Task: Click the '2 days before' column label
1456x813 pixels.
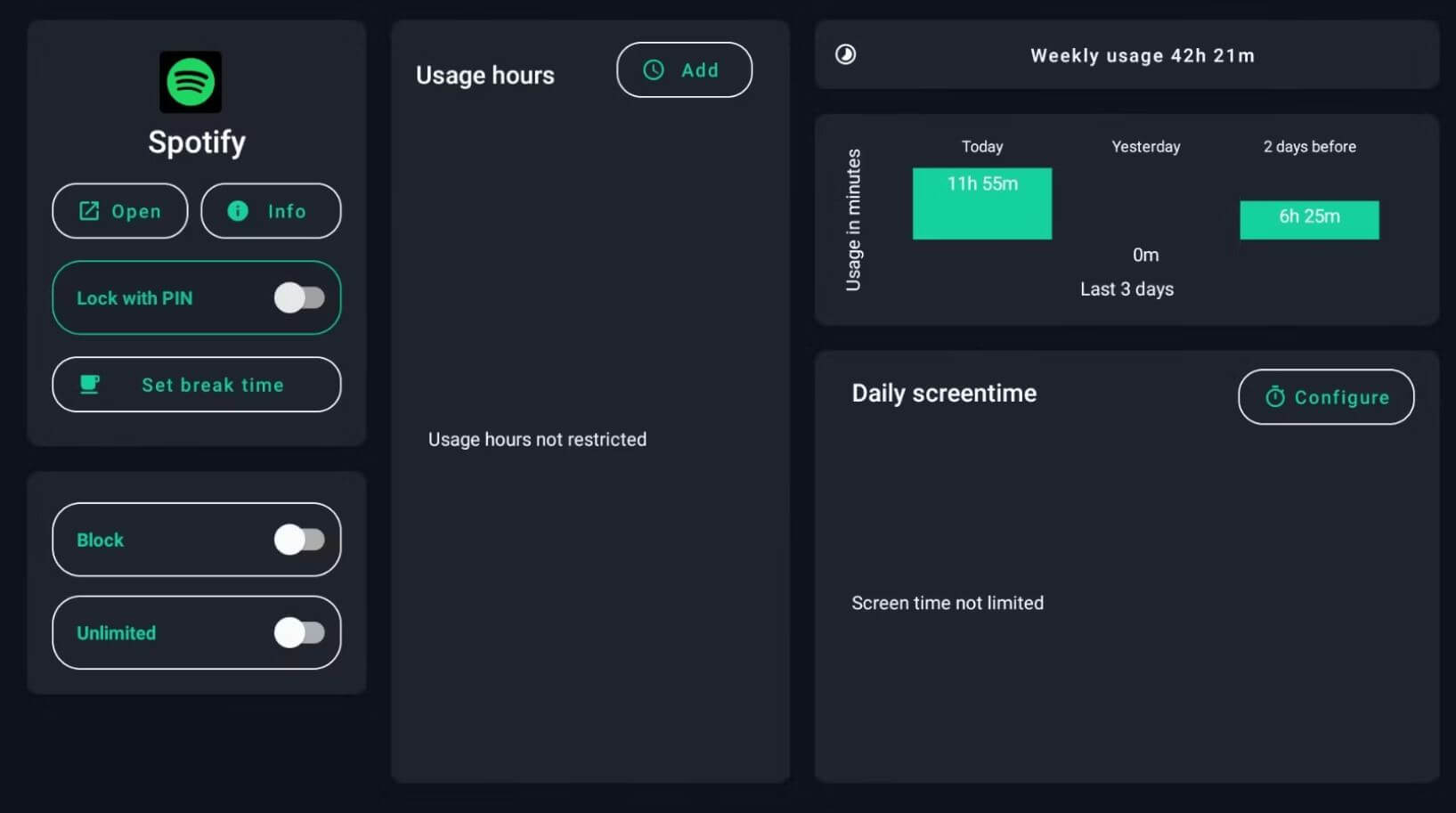Action: (x=1309, y=147)
